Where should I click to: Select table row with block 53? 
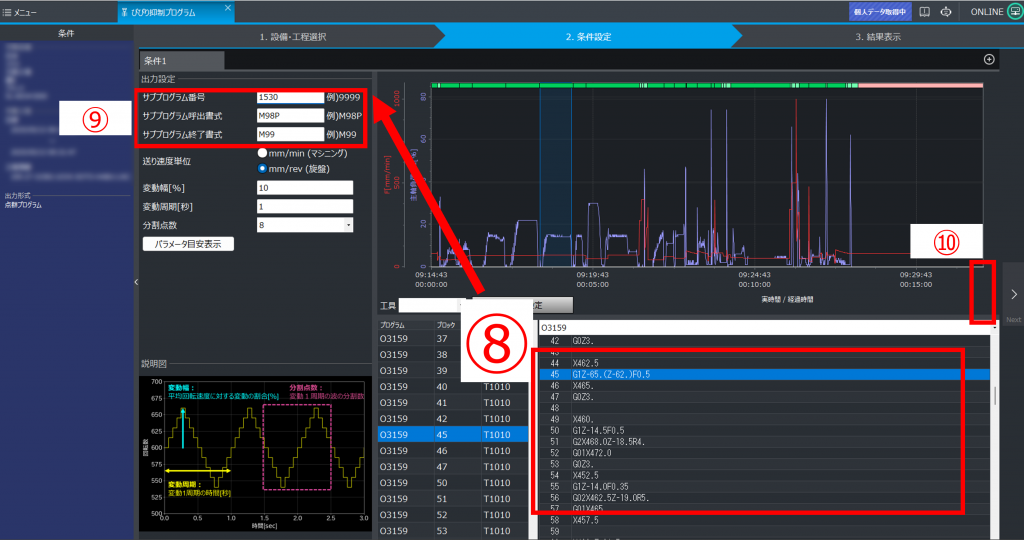pyautogui.click(x=453, y=531)
